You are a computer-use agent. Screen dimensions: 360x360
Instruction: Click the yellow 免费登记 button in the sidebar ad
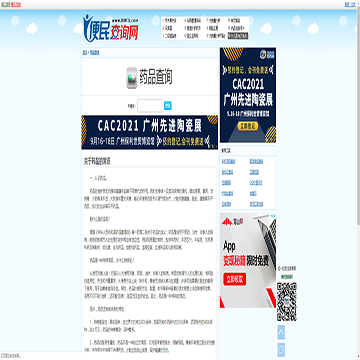248,126
